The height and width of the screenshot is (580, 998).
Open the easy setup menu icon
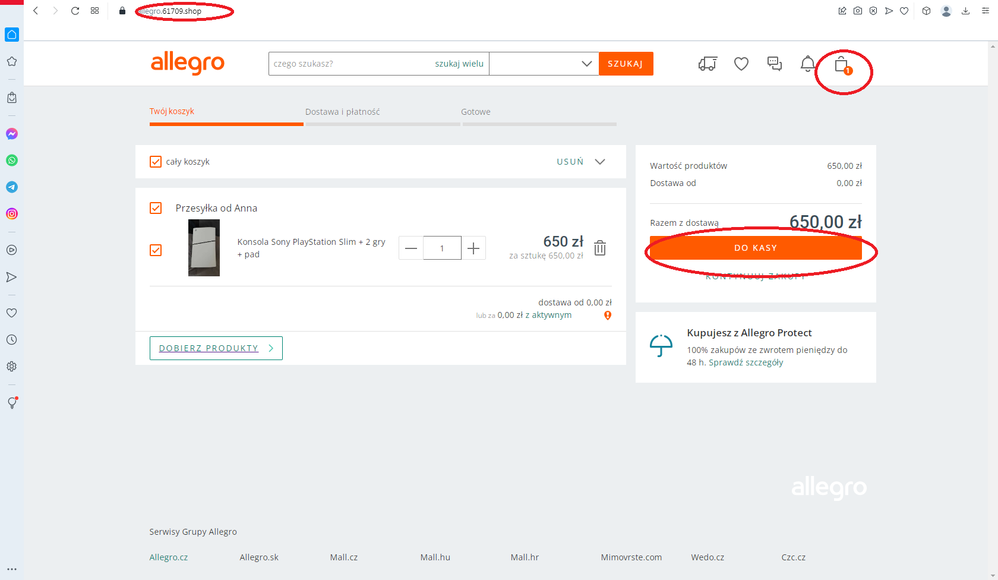click(x=985, y=11)
